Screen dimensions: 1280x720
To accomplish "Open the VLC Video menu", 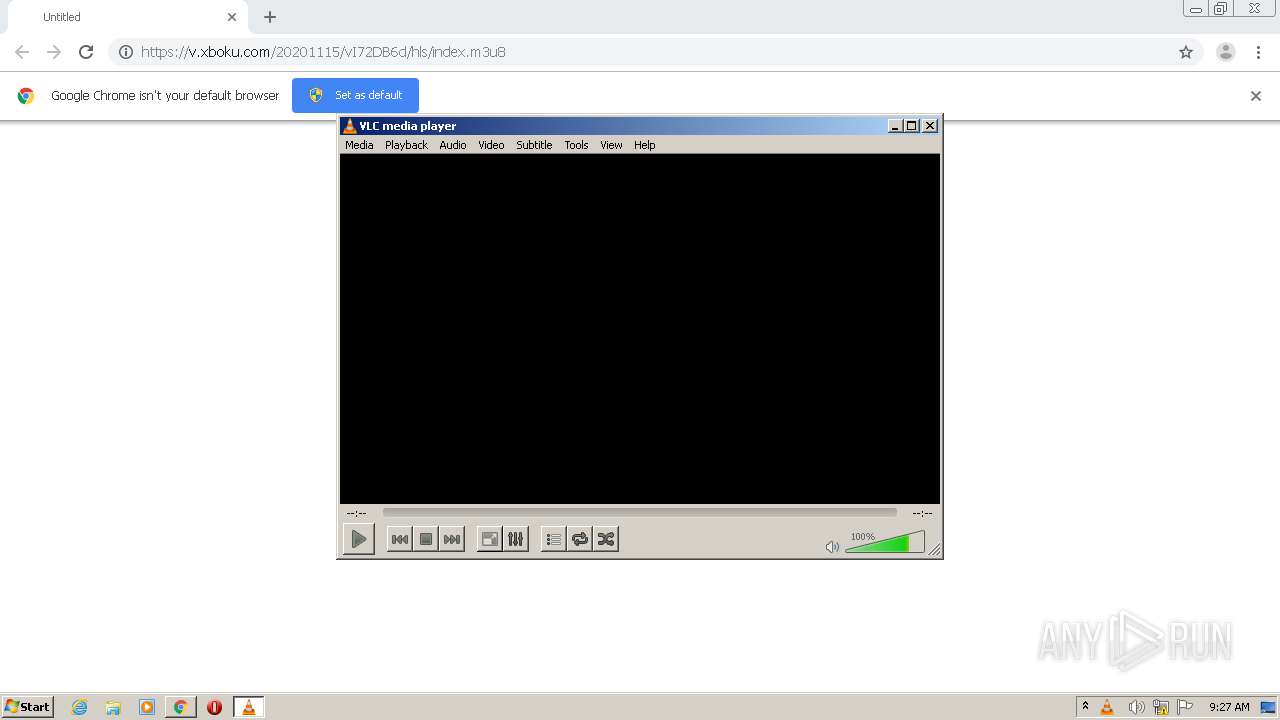I will [491, 145].
